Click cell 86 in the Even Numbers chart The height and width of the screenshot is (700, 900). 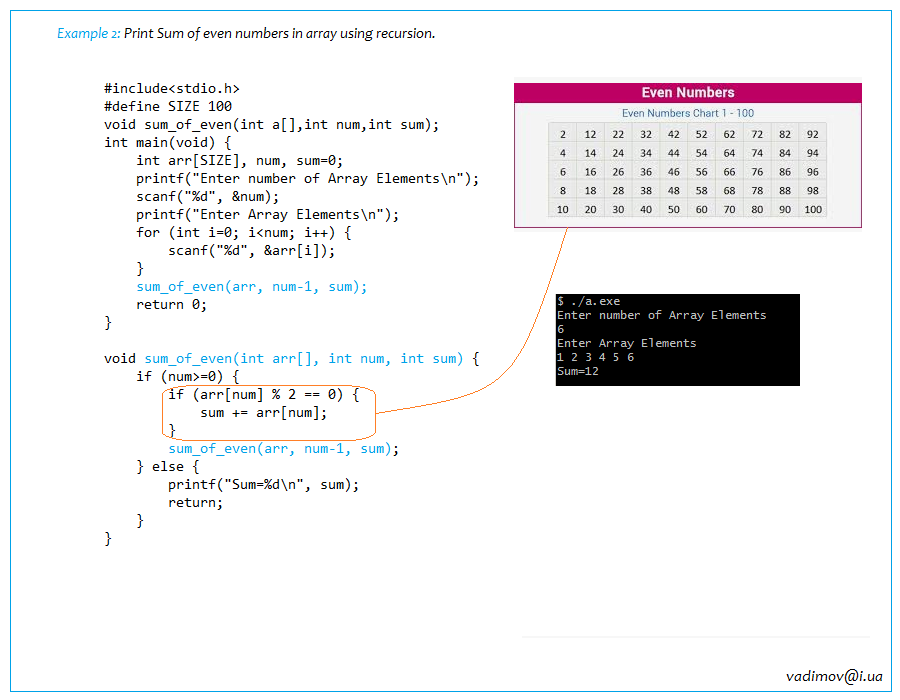(x=785, y=172)
